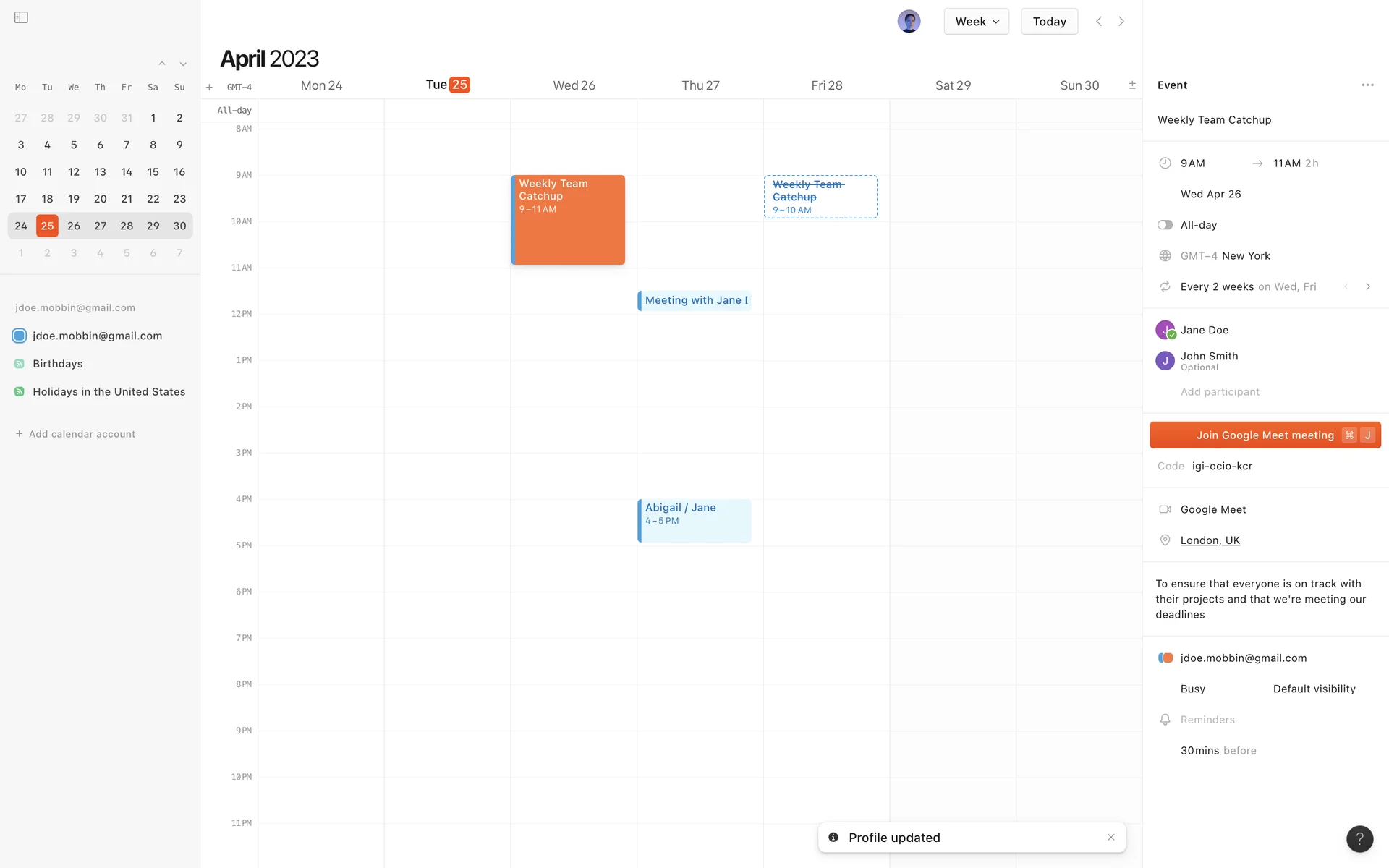The width and height of the screenshot is (1389, 868).
Task: Toggle Birthdays calendar visibility
Action: [x=20, y=364]
